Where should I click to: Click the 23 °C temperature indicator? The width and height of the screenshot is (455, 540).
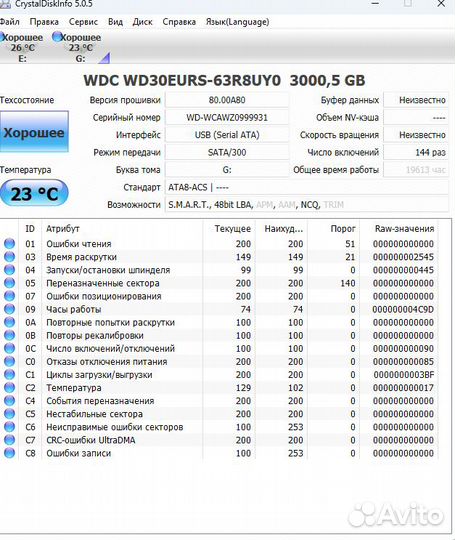(34, 193)
